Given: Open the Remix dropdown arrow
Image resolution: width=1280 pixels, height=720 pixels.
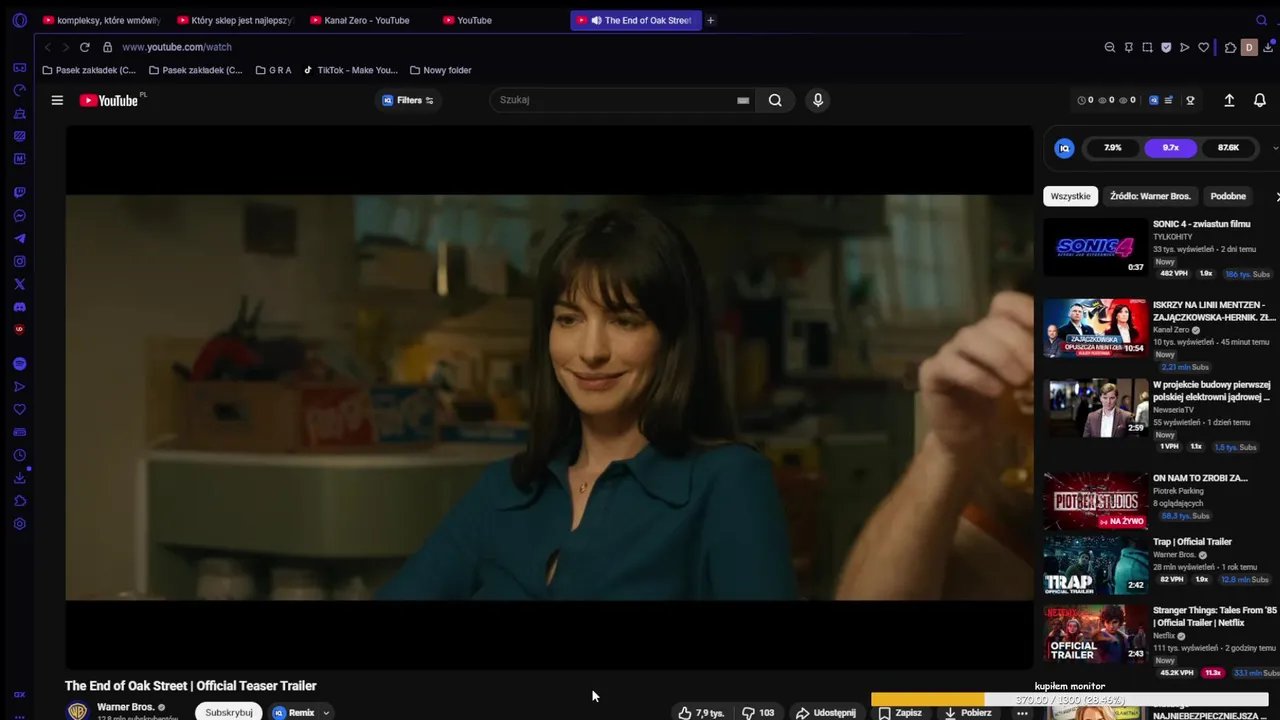Looking at the screenshot, I should tap(326, 713).
